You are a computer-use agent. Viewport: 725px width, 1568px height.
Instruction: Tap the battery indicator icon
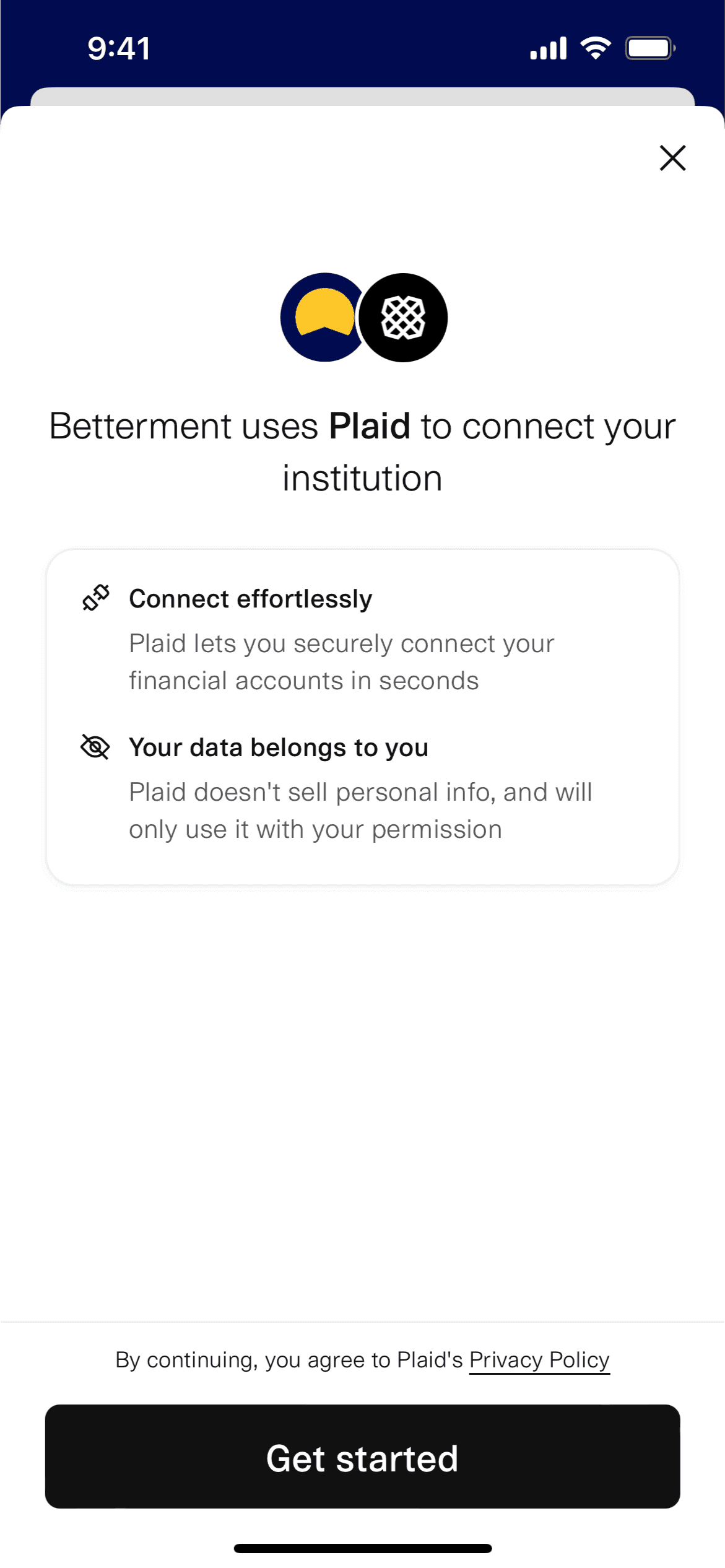click(x=649, y=48)
